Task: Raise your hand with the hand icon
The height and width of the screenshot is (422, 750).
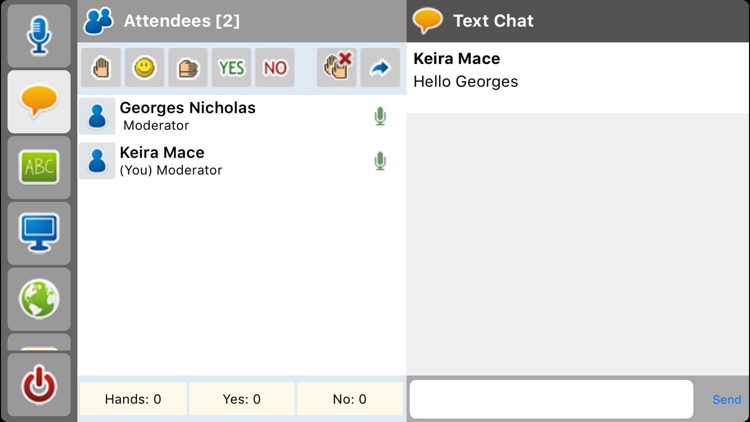Action: (101, 68)
